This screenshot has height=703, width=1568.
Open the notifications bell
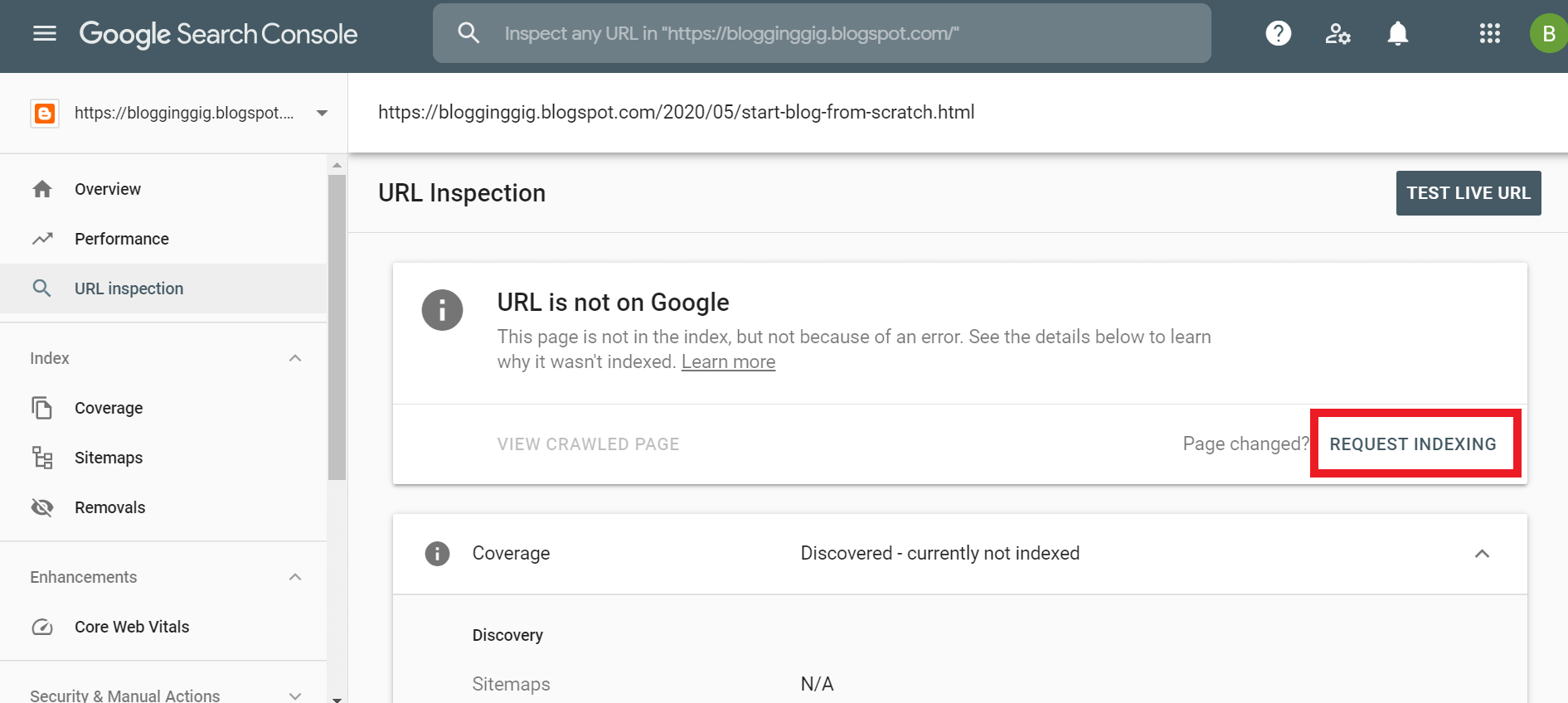tap(1398, 33)
